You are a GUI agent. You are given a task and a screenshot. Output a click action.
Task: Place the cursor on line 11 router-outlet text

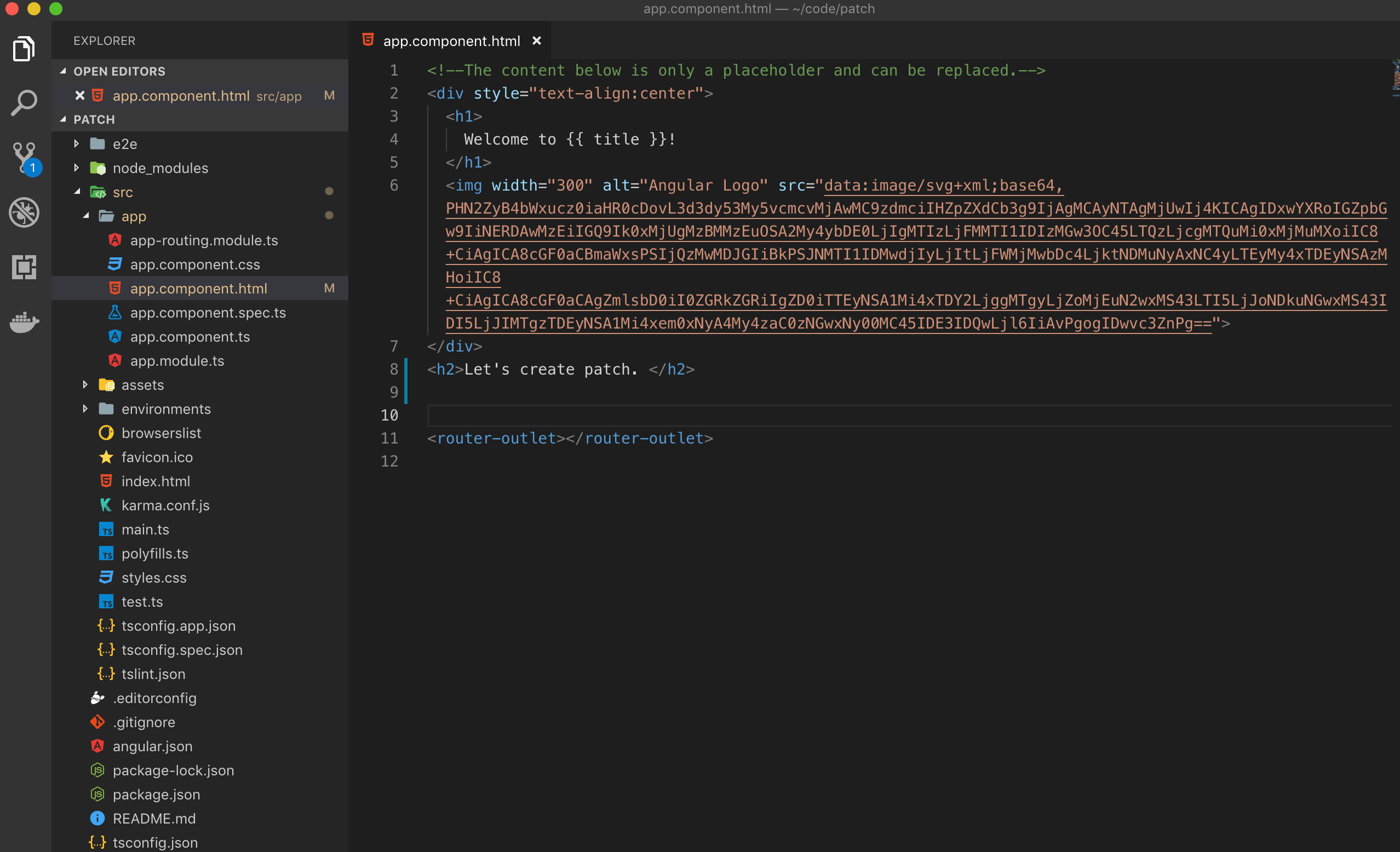(568, 438)
